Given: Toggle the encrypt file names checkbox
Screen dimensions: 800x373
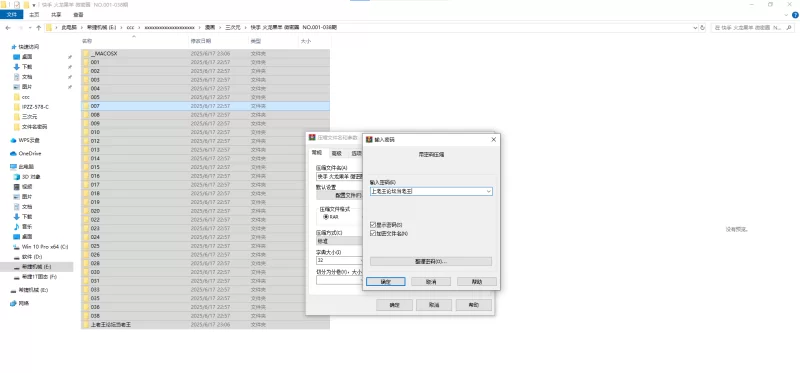Looking at the screenshot, I should point(373,233).
